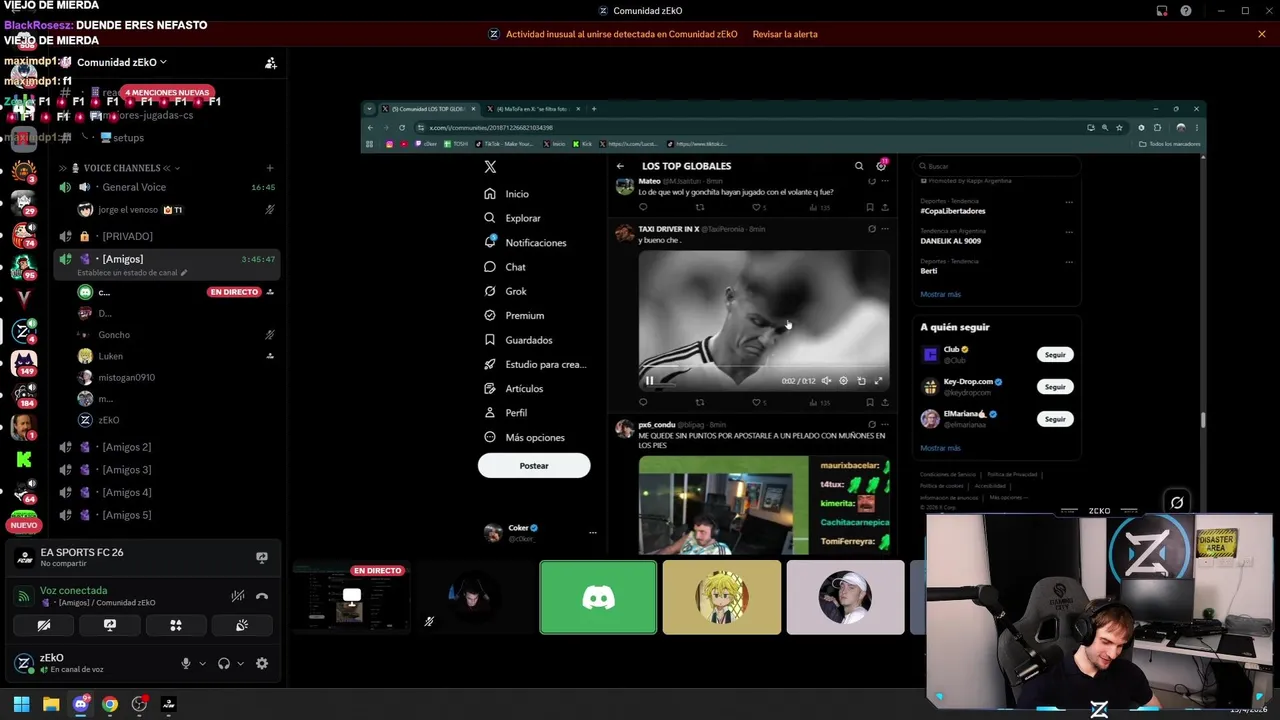Click 'Mostrar más' under trends
Viewport: 1280px width, 720px height.
click(x=940, y=295)
